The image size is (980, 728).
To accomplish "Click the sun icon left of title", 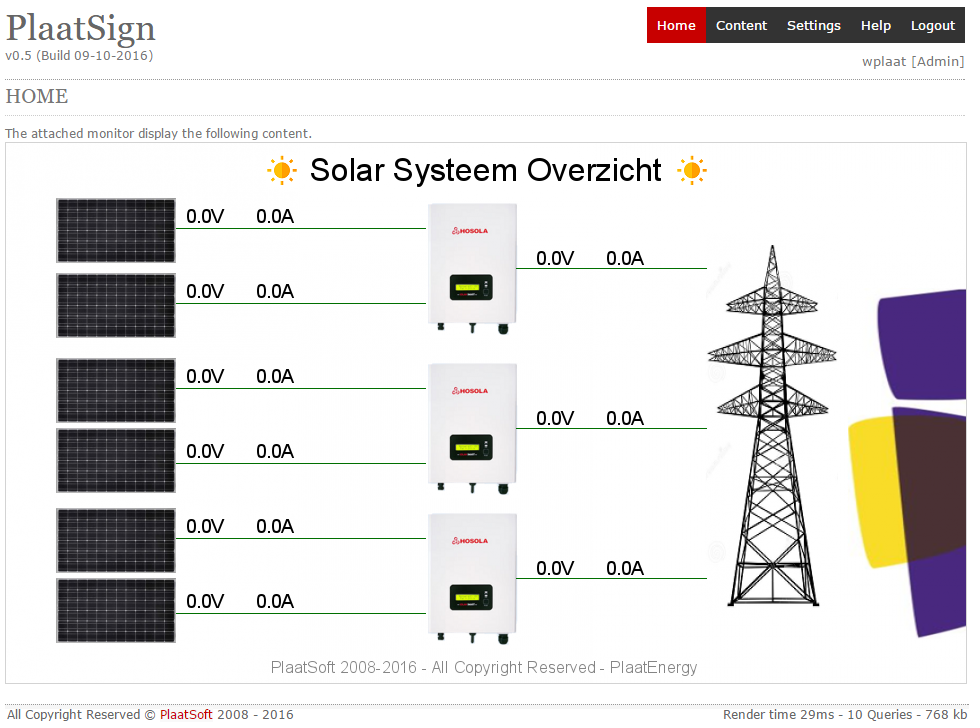I will (282, 170).
